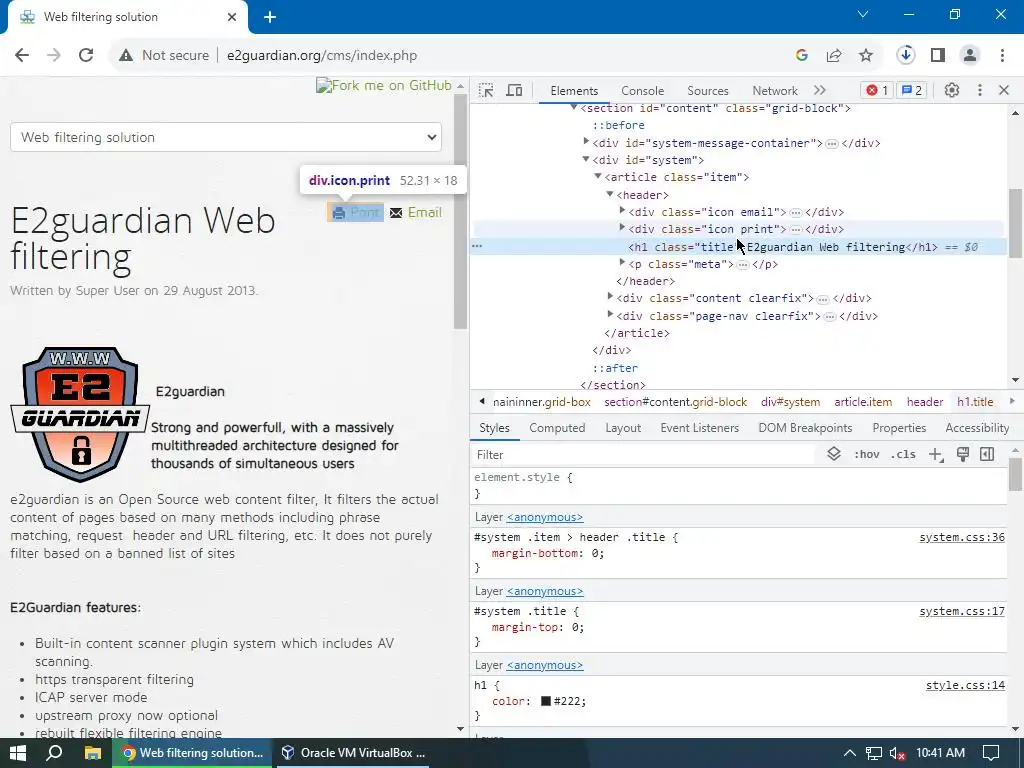
Task: Open the system.css:17 source link
Action: 962,611
